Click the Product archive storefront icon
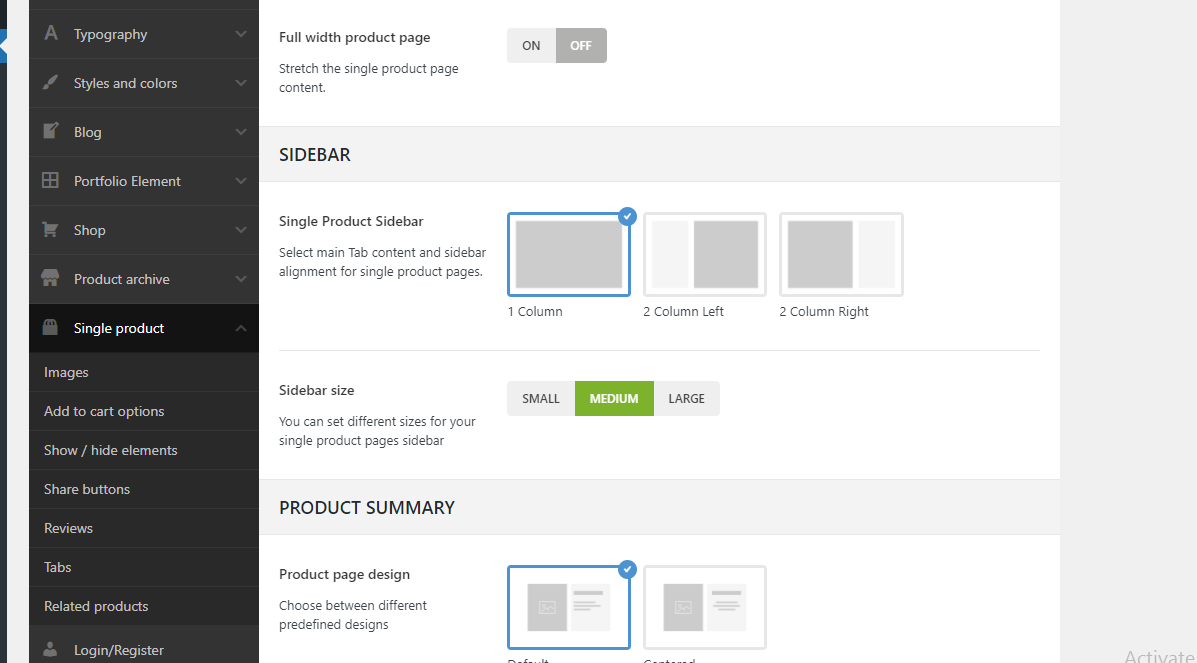This screenshot has width=1197, height=663. [x=50, y=278]
